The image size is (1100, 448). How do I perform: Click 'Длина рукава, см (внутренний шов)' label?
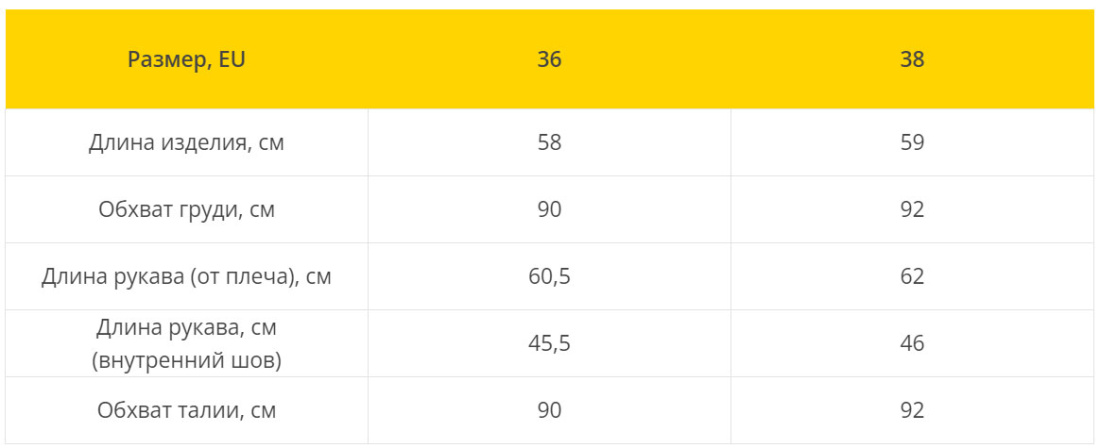[x=187, y=344]
